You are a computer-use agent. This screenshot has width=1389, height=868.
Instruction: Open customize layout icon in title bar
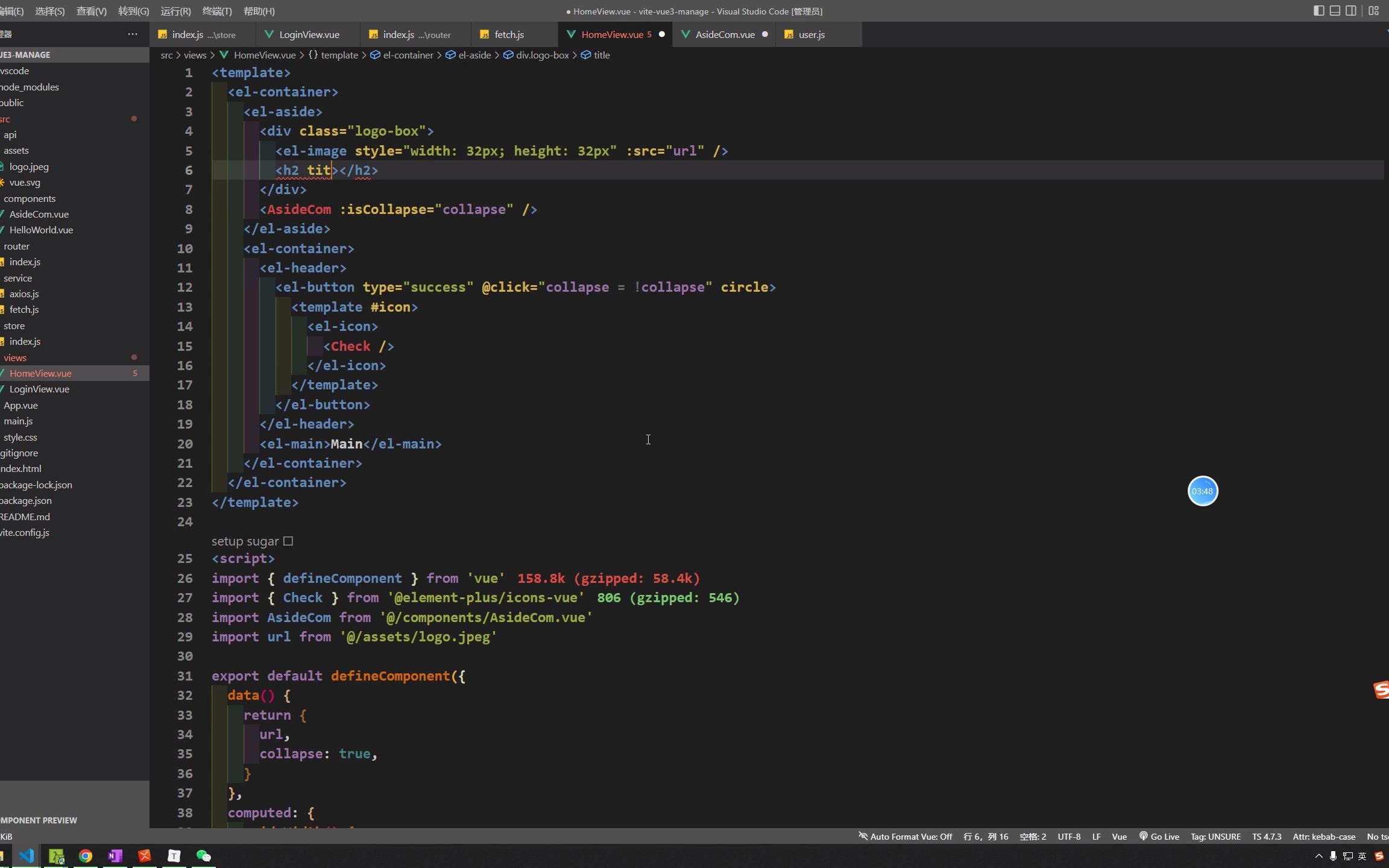point(1373,10)
